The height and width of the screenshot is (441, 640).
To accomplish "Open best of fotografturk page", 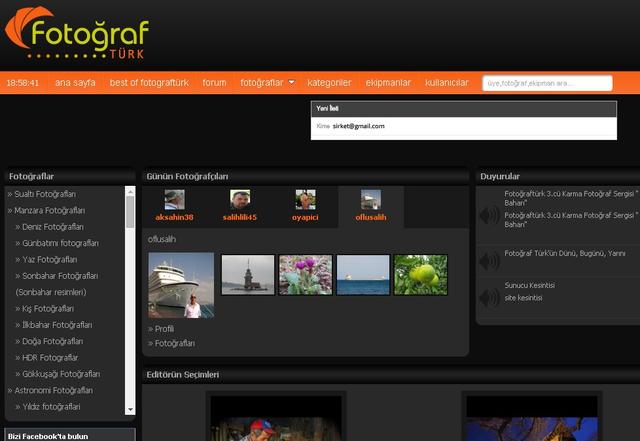I will 149,83.
